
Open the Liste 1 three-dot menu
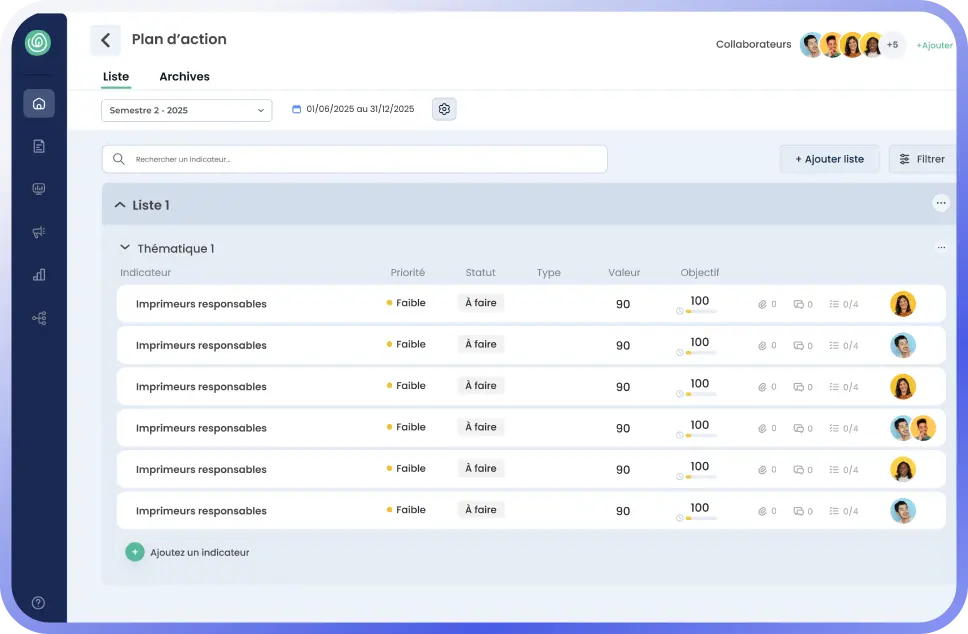pyautogui.click(x=940, y=203)
